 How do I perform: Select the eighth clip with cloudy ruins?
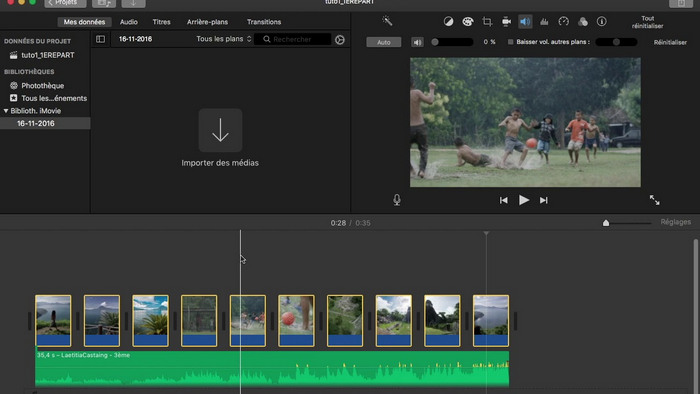(394, 320)
